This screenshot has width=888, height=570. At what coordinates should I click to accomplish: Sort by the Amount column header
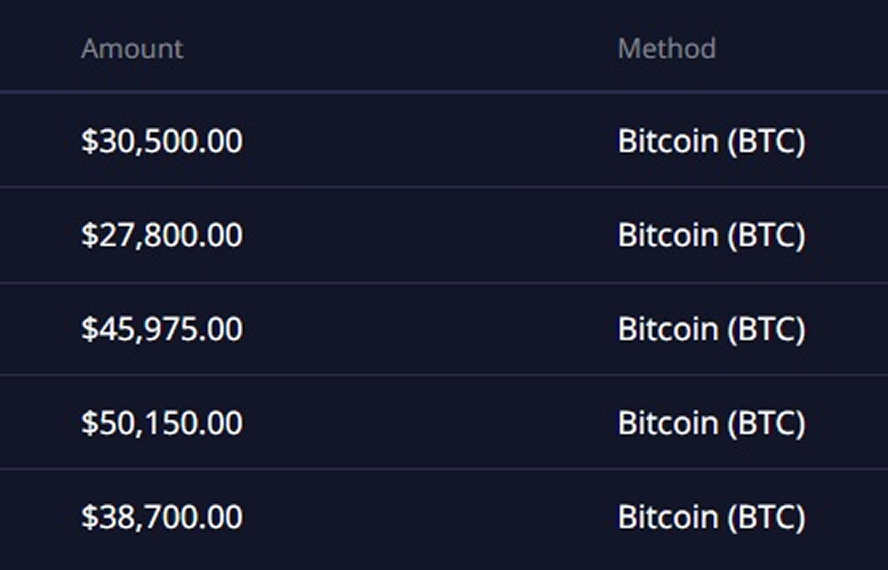[132, 48]
